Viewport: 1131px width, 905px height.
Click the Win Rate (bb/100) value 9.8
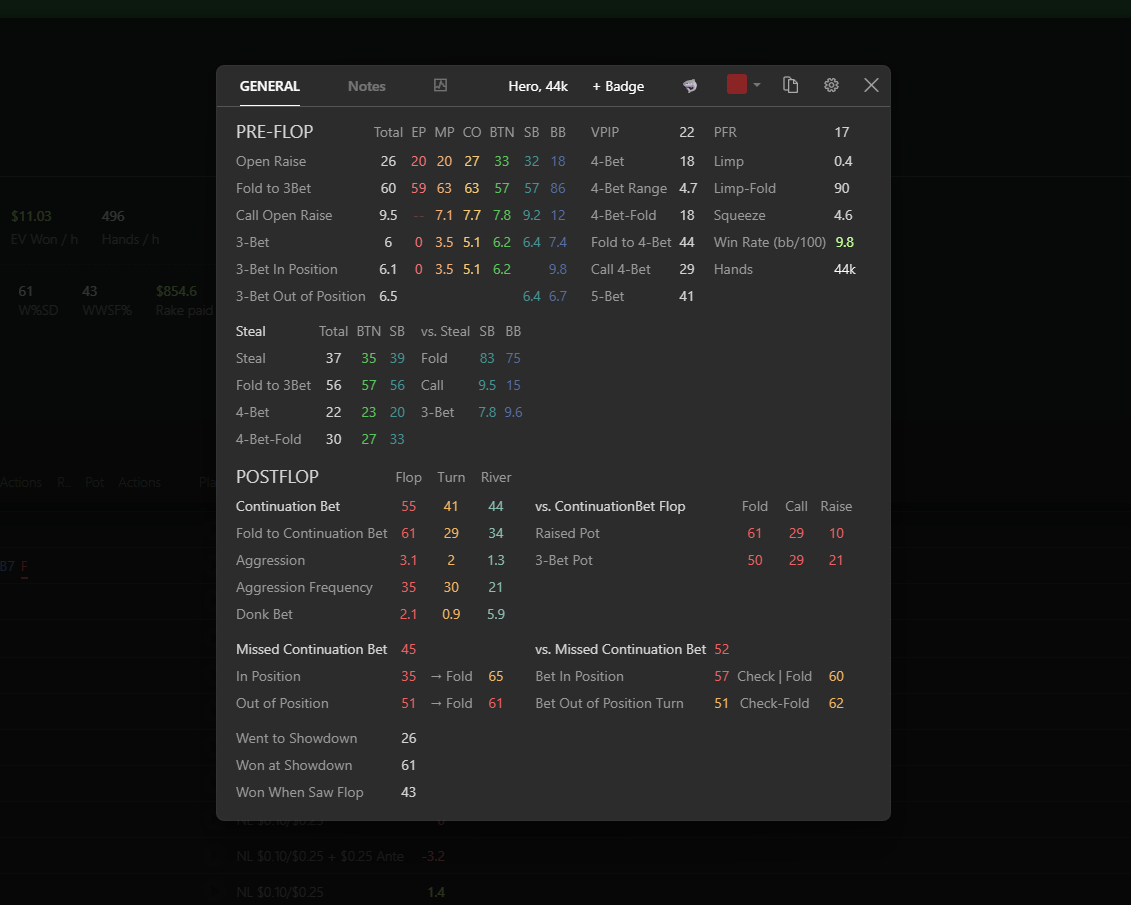coord(845,242)
